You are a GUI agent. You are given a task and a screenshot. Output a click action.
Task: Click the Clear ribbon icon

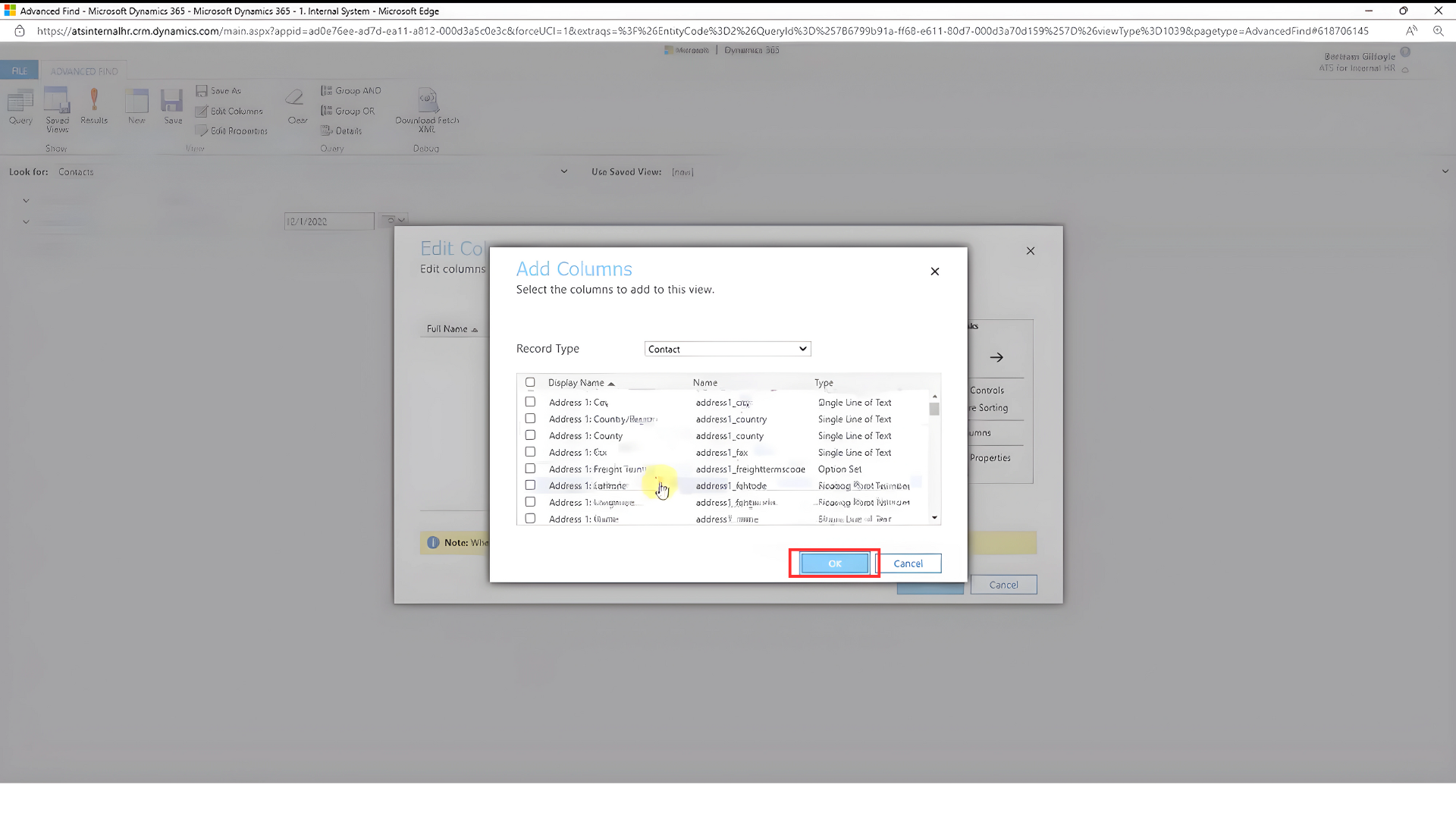pos(297,107)
